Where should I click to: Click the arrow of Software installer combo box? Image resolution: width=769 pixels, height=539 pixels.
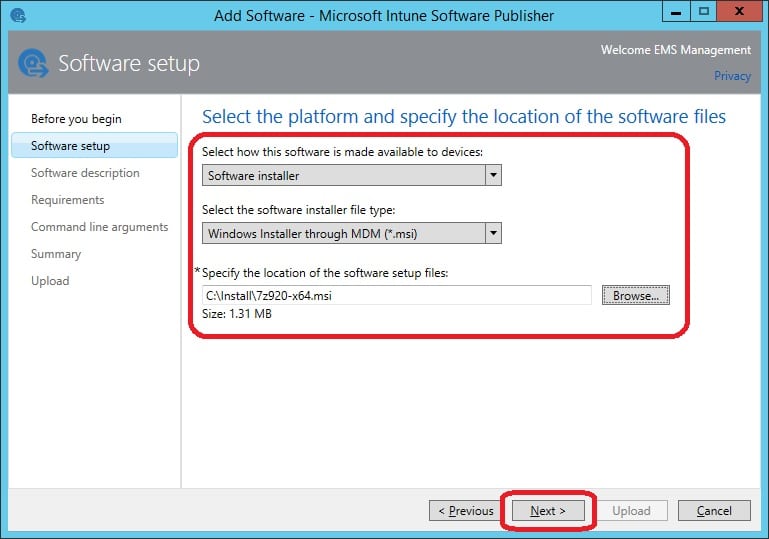click(x=493, y=175)
